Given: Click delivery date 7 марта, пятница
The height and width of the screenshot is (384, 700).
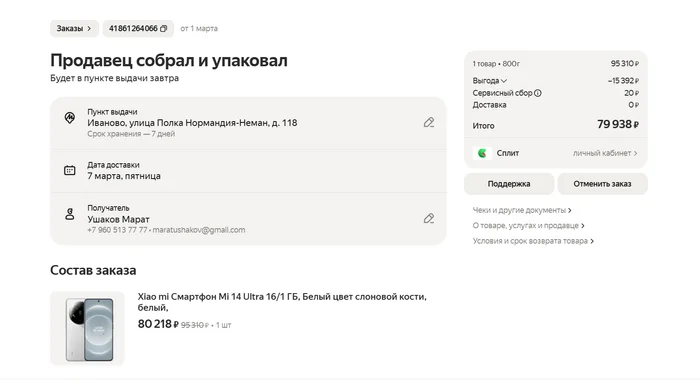Looking at the screenshot, I should coord(124,176).
